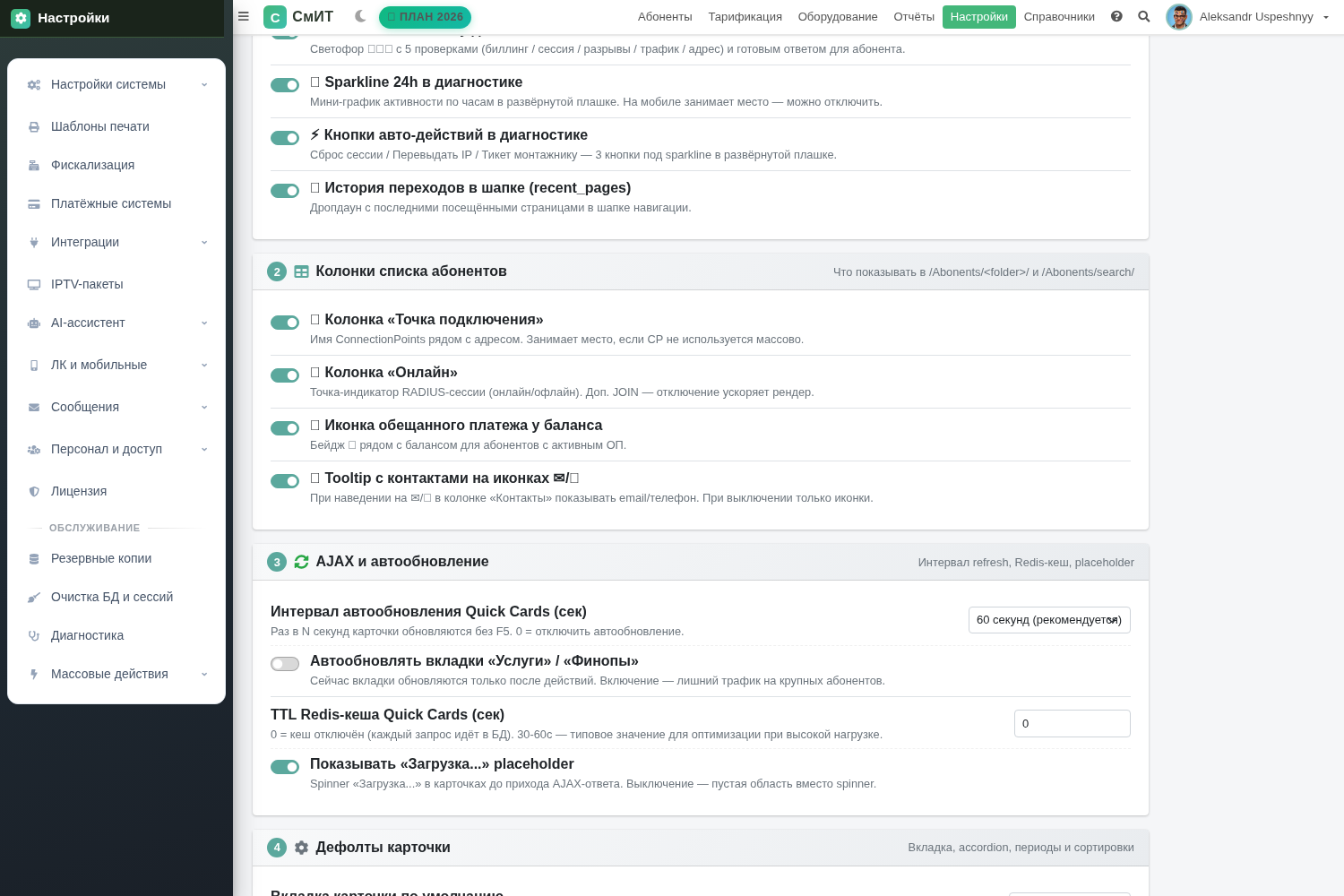Viewport: 1344px width, 896px height.
Task: Click Колонки списка абонентов section header
Action: [x=701, y=271]
